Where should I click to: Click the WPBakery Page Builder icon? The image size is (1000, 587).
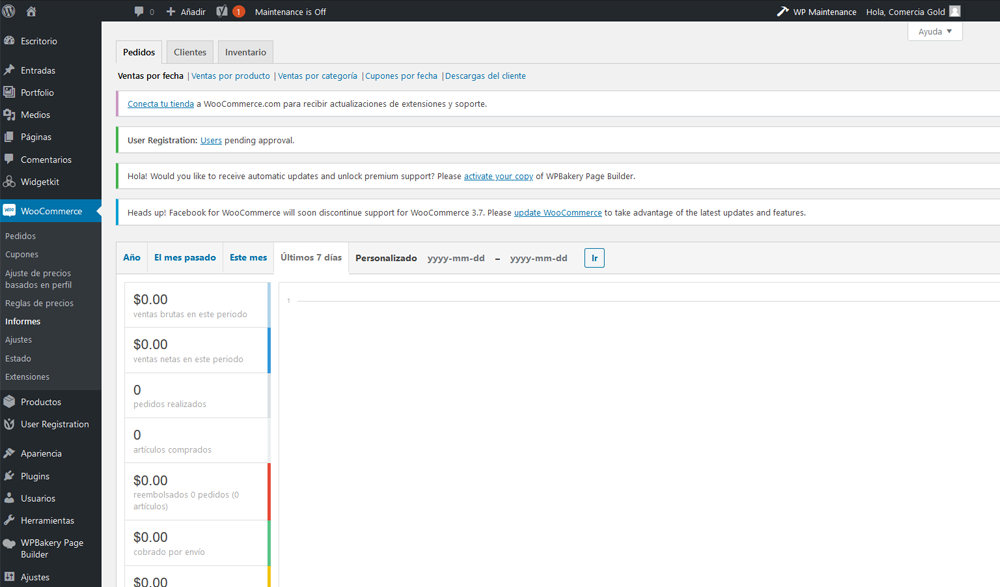9,544
